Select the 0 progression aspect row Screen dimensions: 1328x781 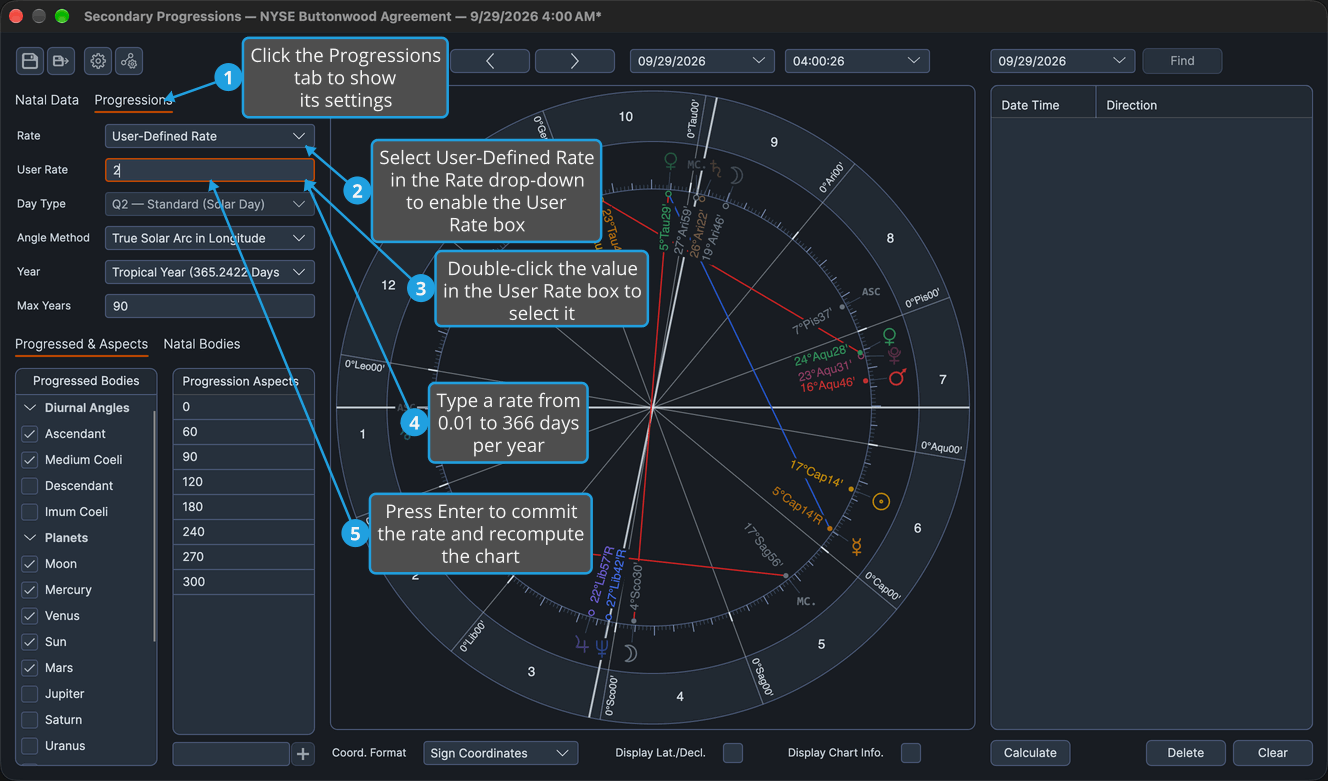click(244, 407)
